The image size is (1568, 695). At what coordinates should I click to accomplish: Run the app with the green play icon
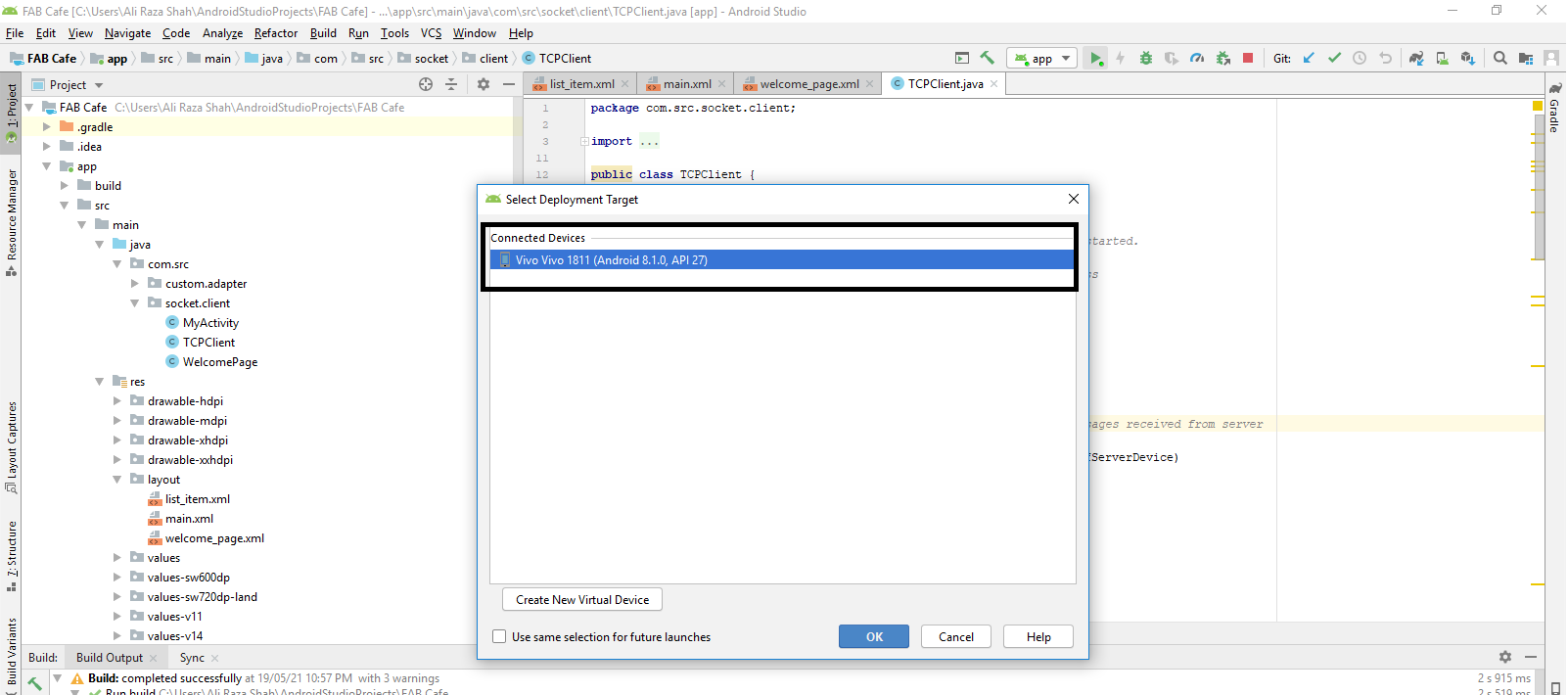tap(1096, 58)
